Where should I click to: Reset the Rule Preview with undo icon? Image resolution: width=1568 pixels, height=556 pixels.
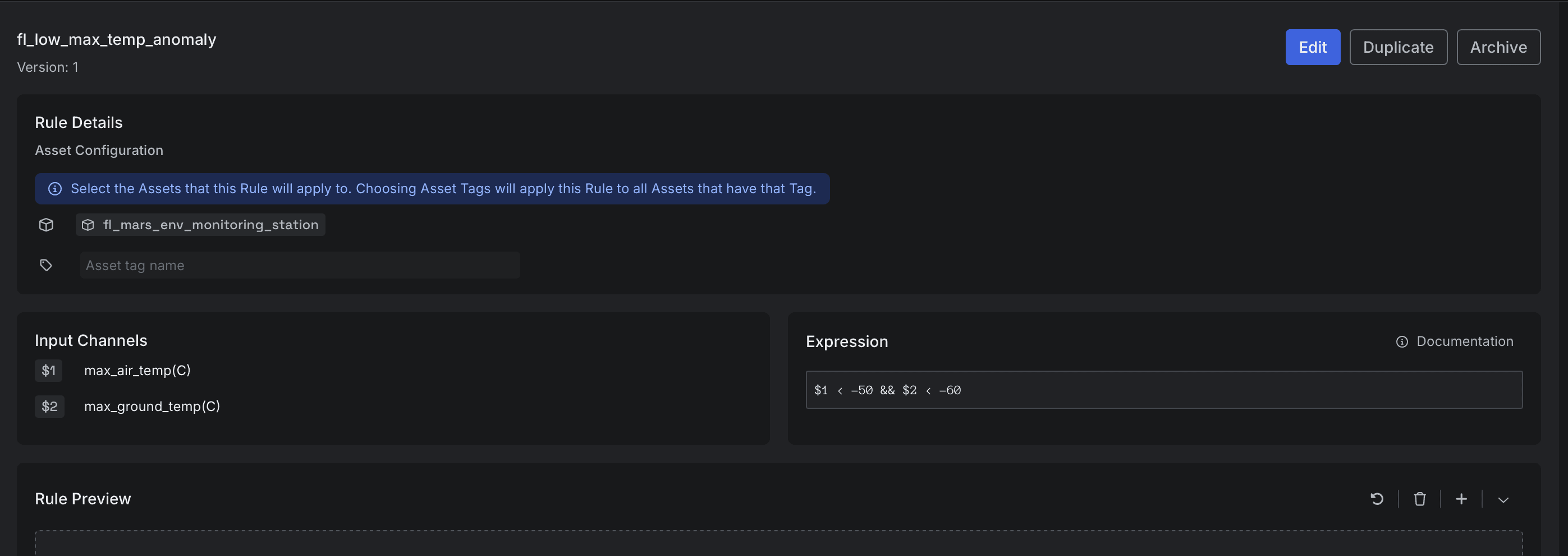[x=1377, y=499]
